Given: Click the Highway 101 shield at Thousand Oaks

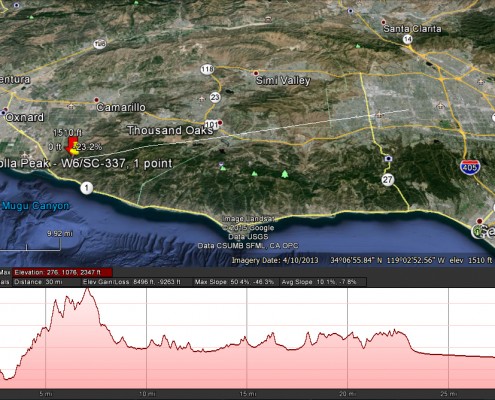Looking at the screenshot, I should (x=211, y=125).
